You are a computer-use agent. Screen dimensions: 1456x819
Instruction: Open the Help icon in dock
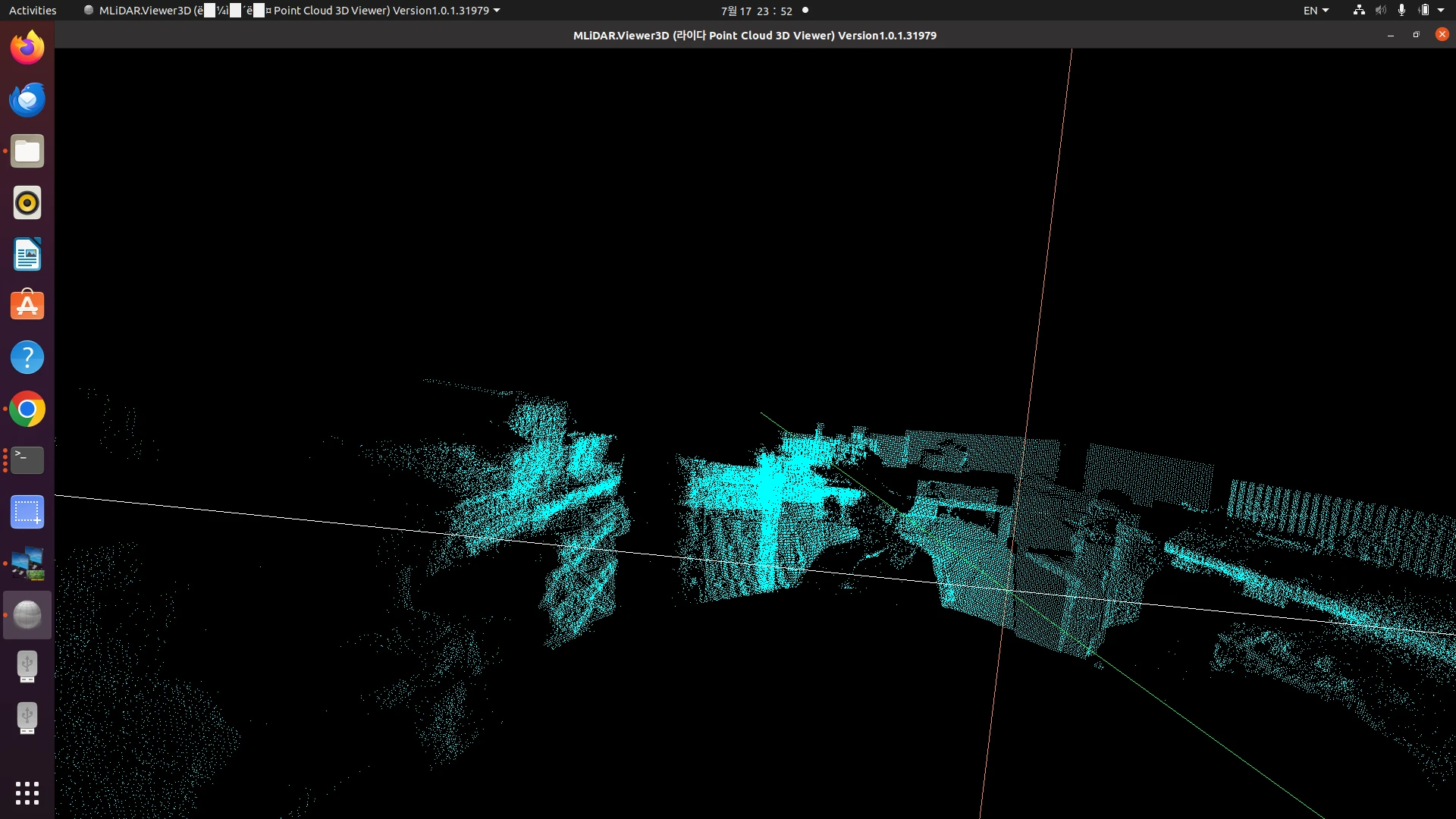(x=27, y=357)
